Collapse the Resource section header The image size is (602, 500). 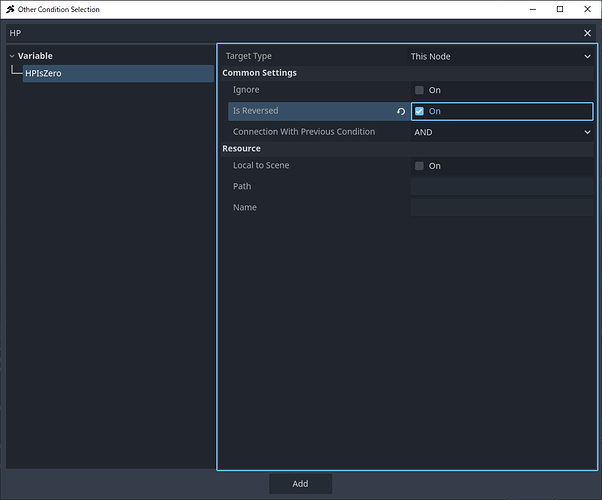241,149
